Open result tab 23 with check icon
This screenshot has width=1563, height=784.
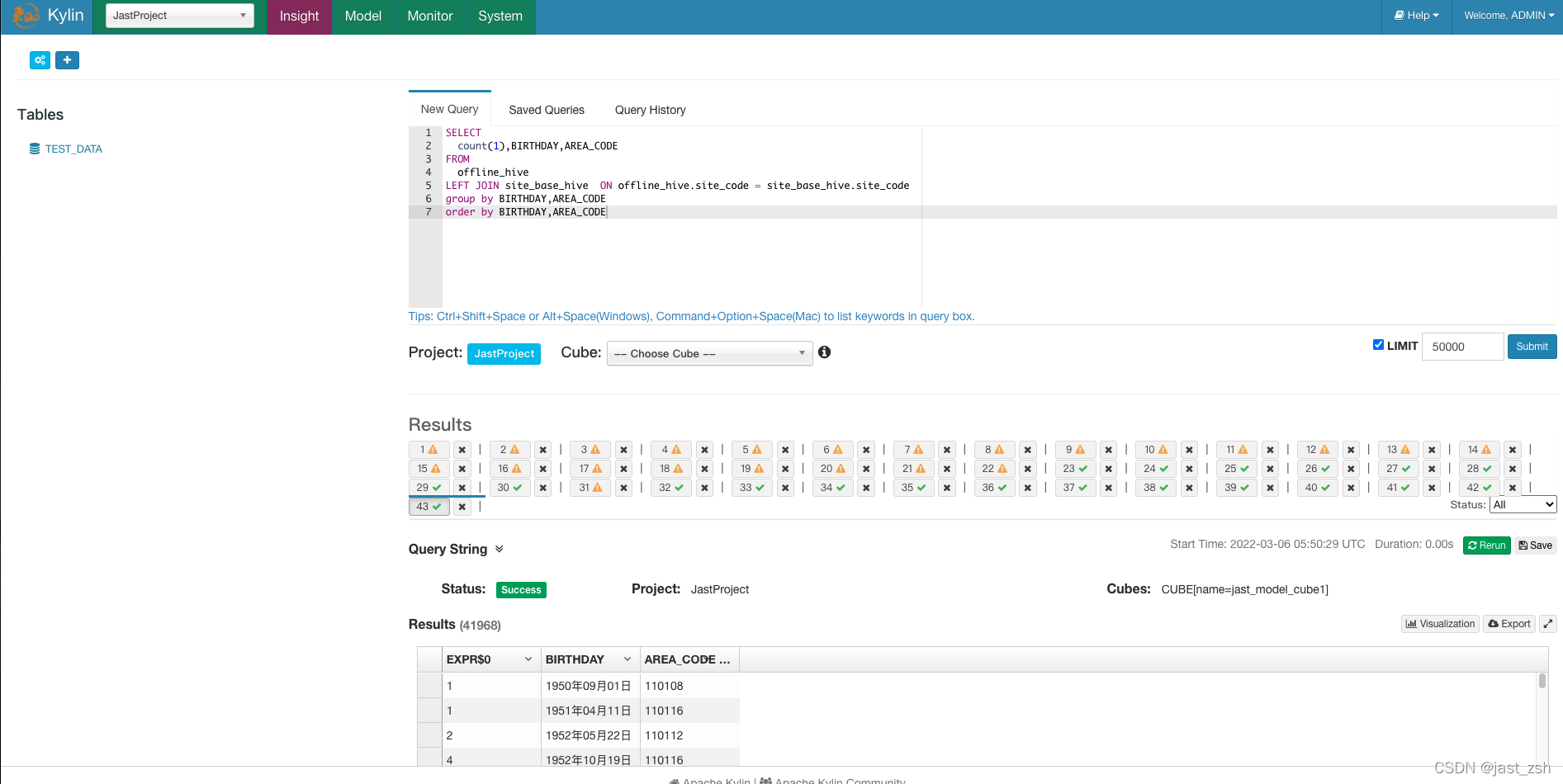pos(1076,469)
